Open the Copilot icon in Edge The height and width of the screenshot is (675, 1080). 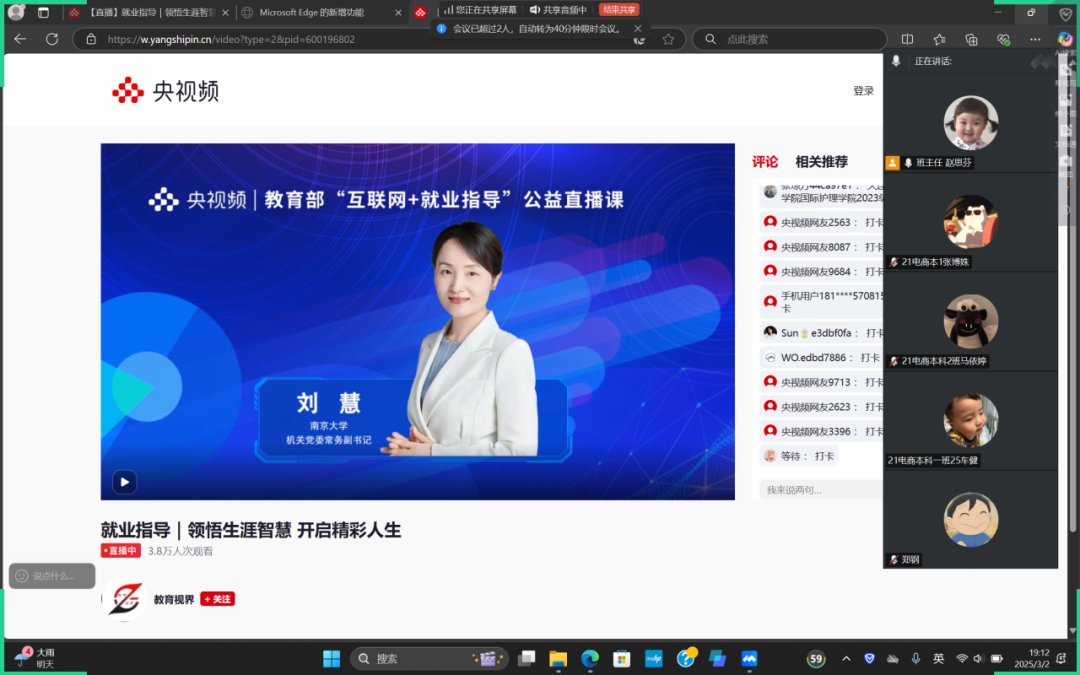coord(1065,39)
